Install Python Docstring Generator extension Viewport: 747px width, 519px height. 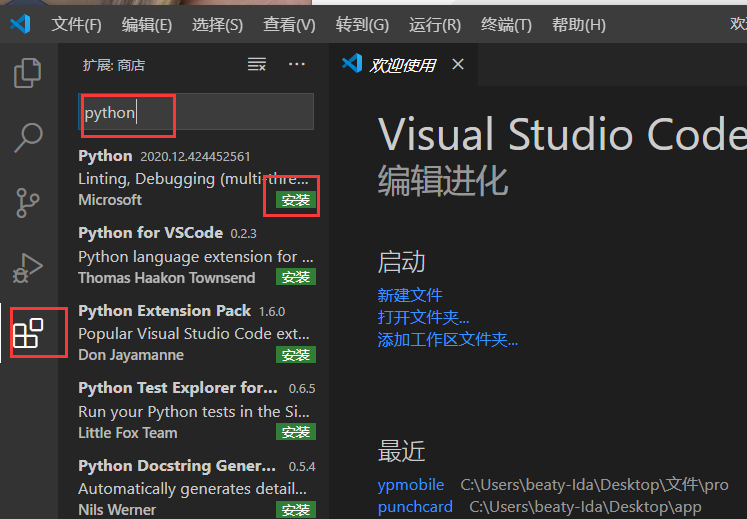tap(296, 509)
